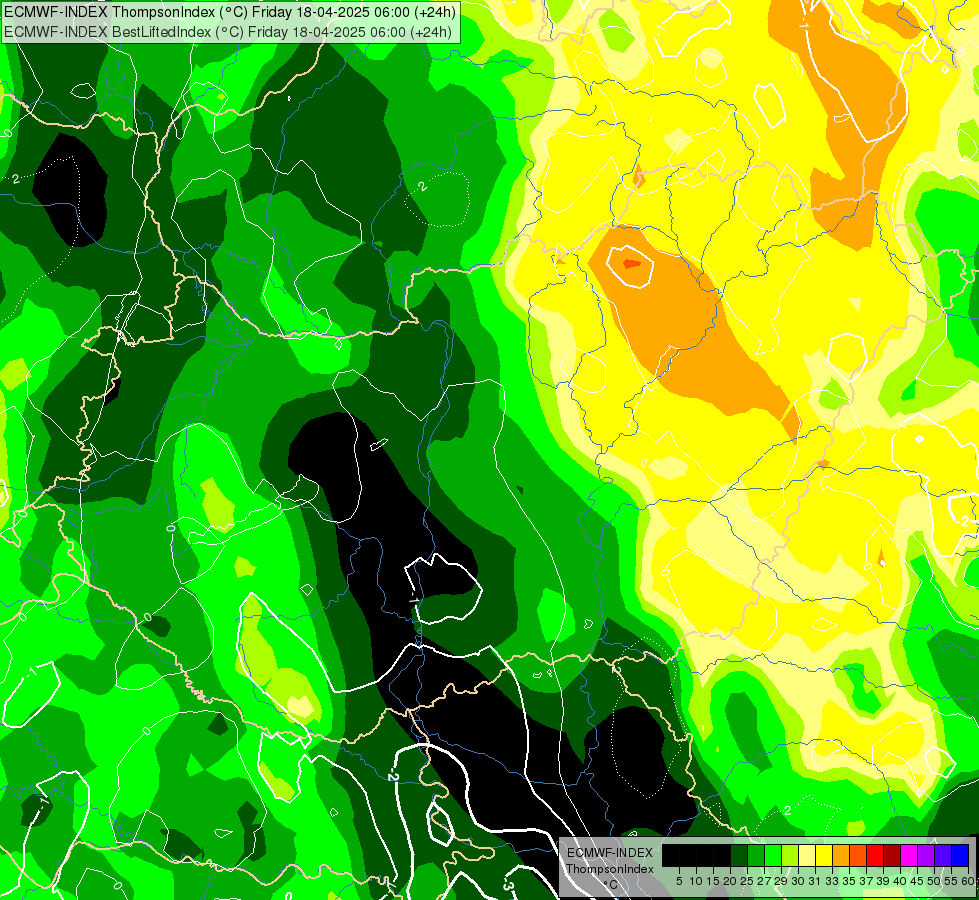The image size is (979, 900).
Task: Select the yellow 31–33 legend swatch
Action: 824,855
